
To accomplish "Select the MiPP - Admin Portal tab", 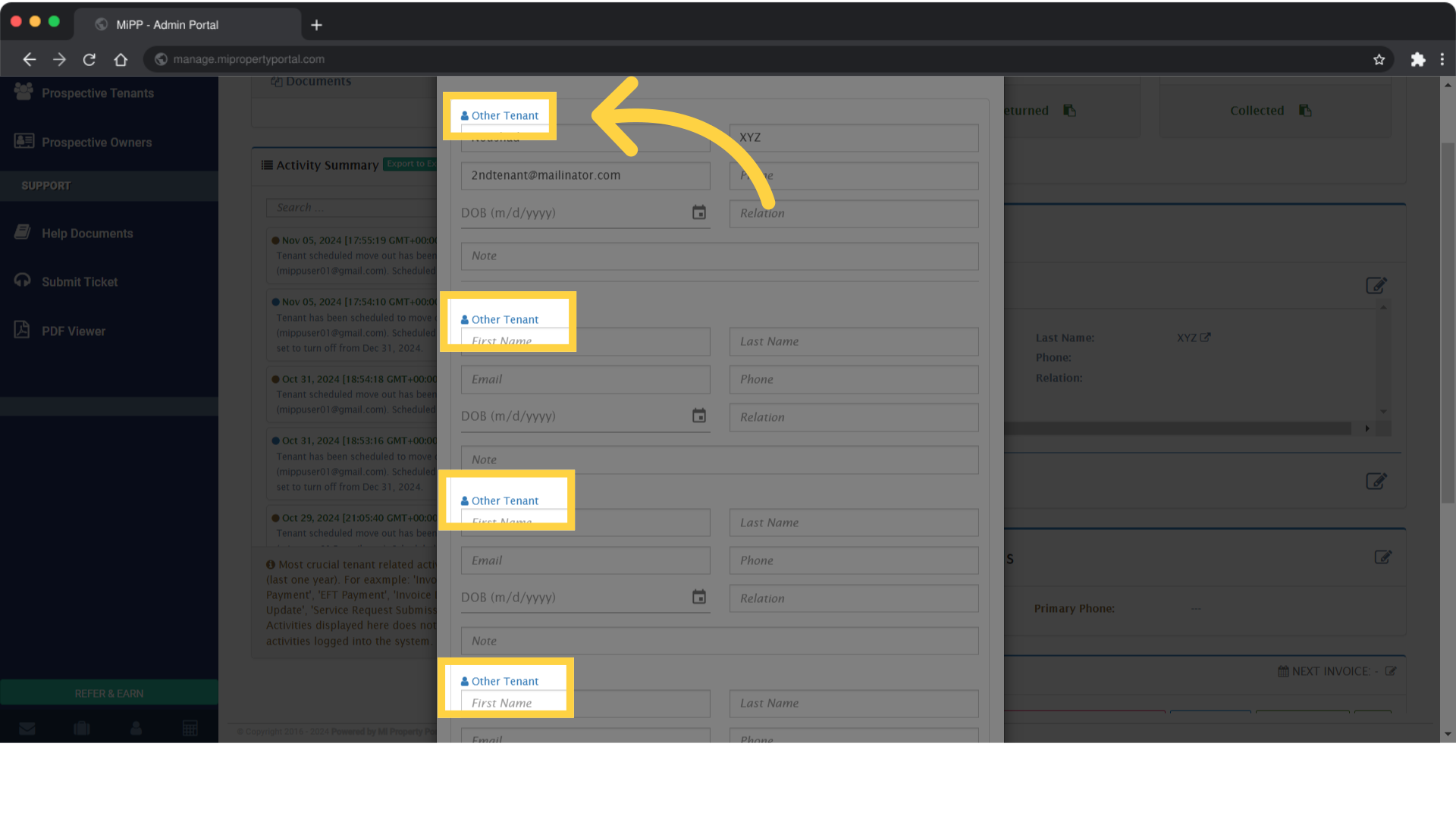I will click(187, 24).
